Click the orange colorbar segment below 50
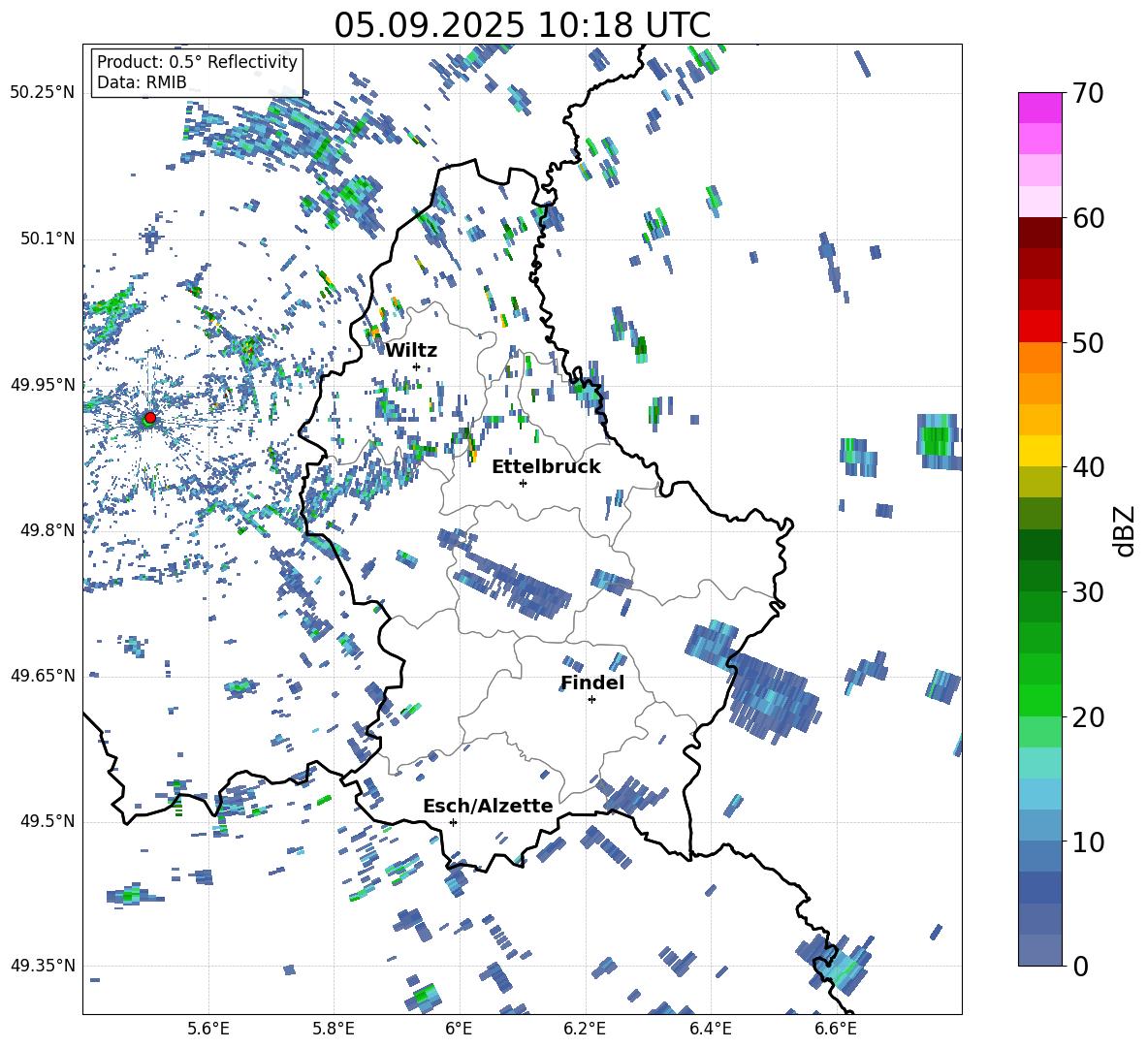 (x=1040, y=357)
